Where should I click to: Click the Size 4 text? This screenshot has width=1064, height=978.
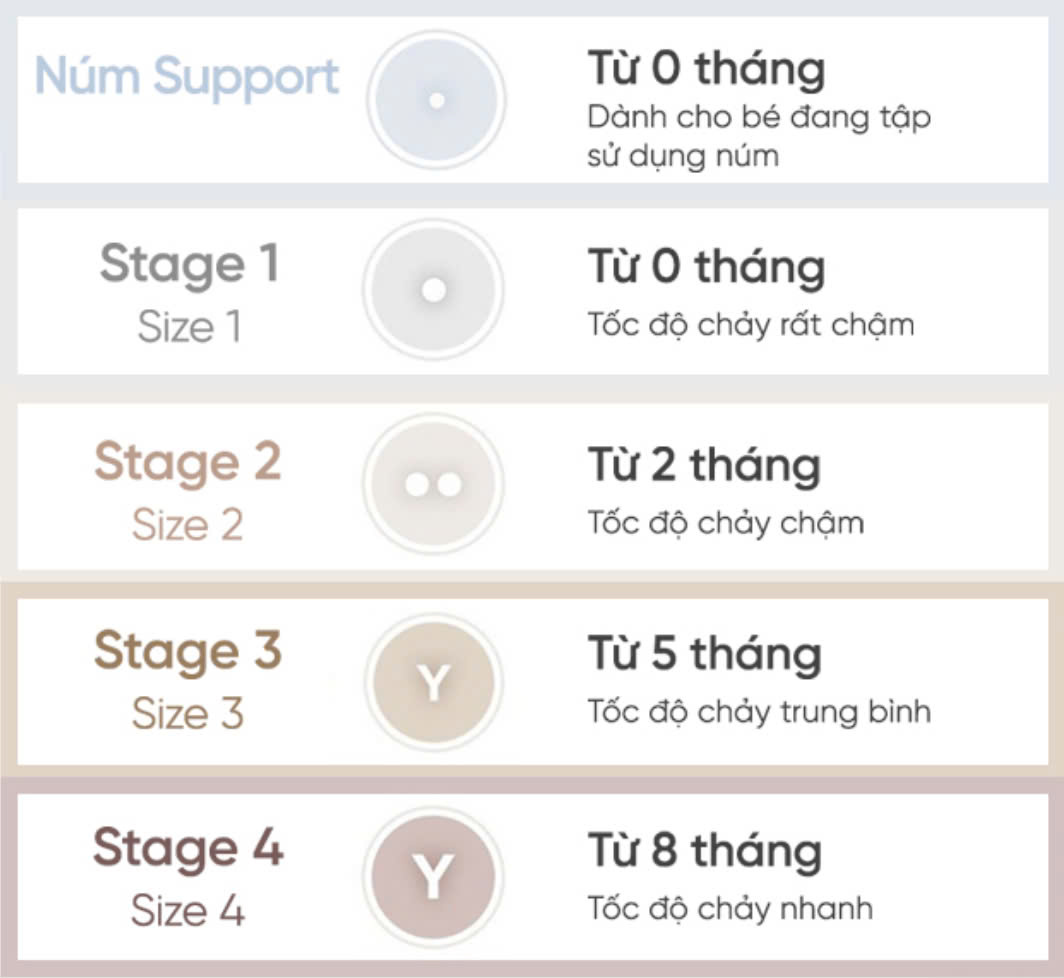point(188,910)
